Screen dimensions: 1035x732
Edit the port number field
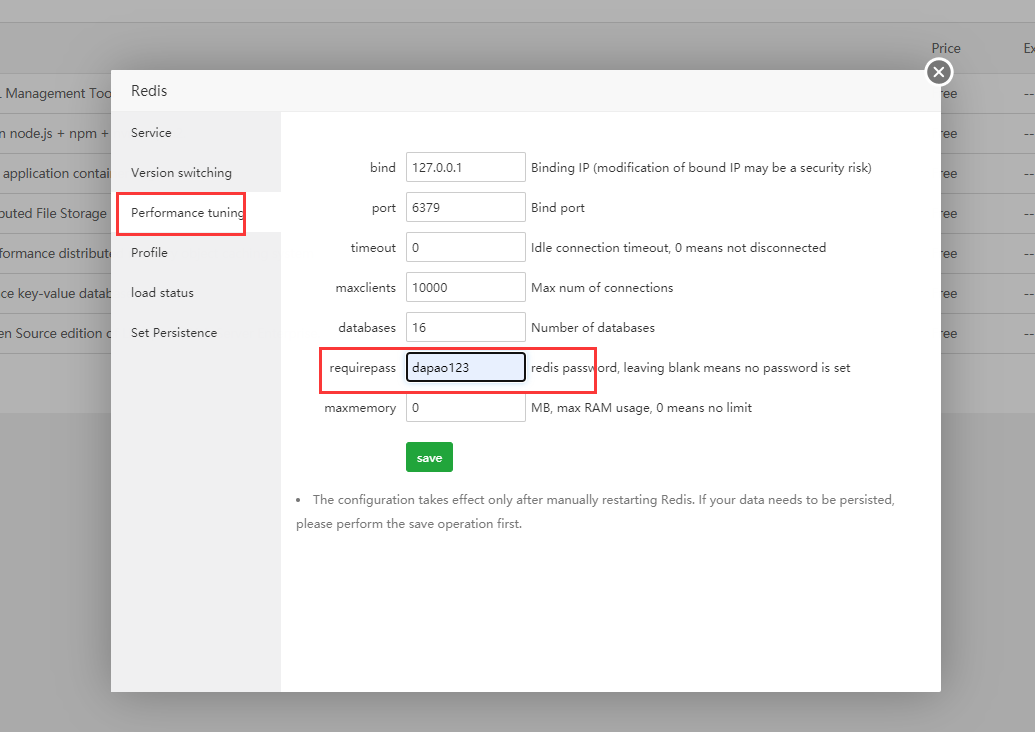coord(465,207)
